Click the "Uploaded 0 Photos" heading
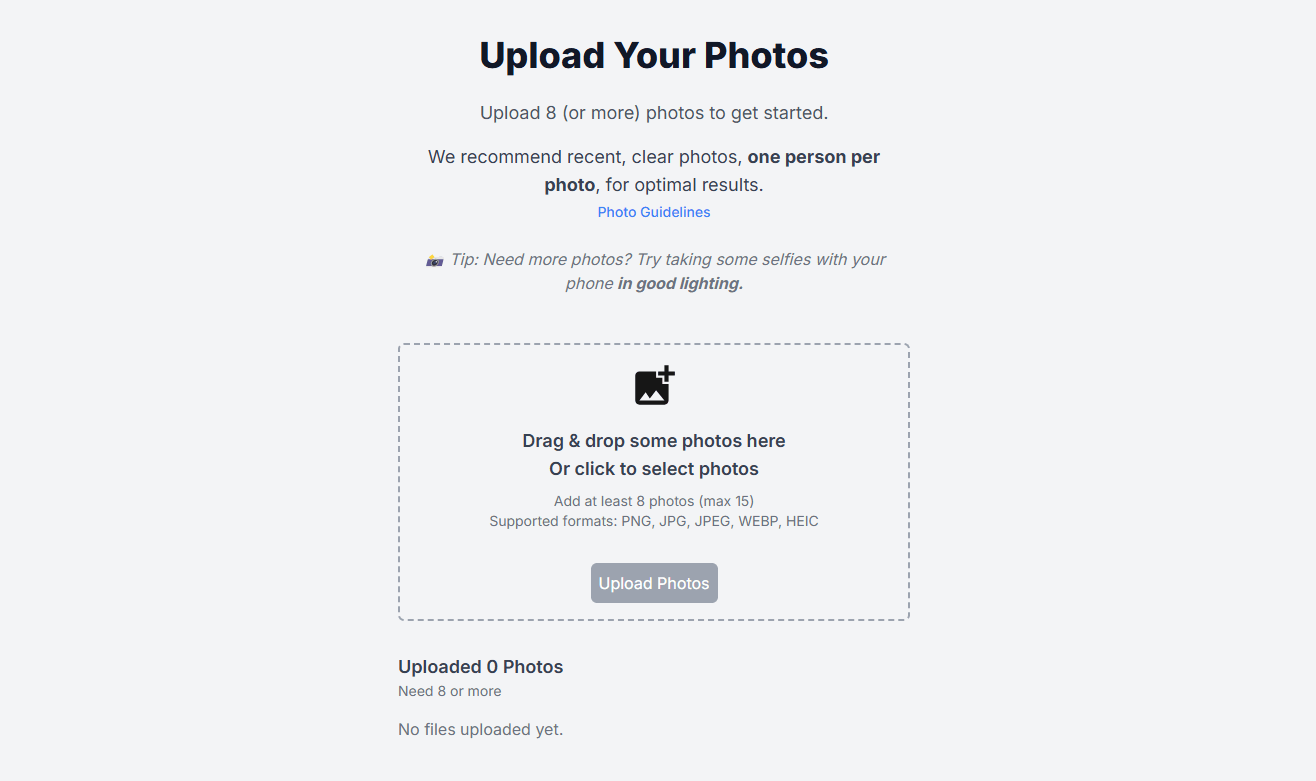1316x781 pixels. 480,667
